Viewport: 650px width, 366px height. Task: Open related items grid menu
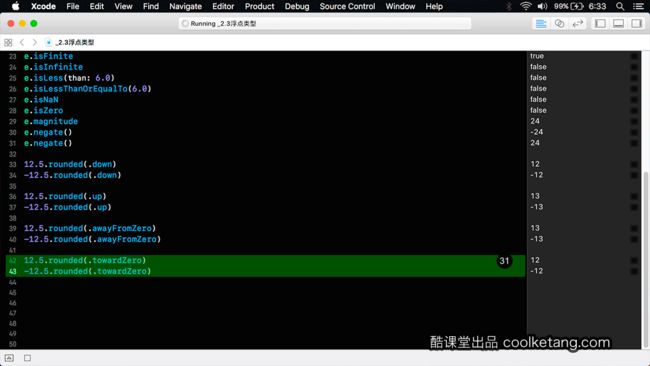click(8, 42)
